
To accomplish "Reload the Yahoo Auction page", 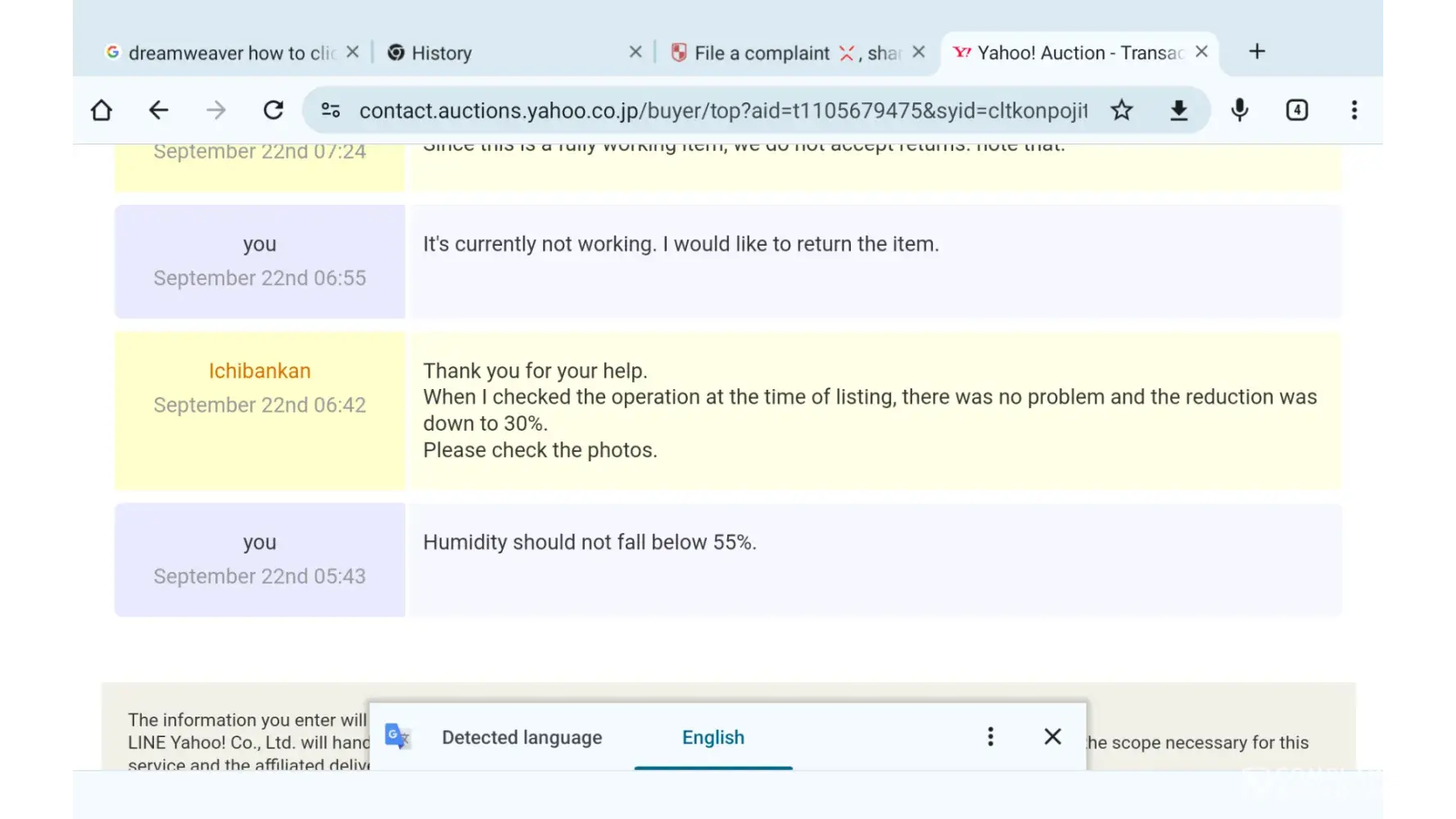I will 274,111.
